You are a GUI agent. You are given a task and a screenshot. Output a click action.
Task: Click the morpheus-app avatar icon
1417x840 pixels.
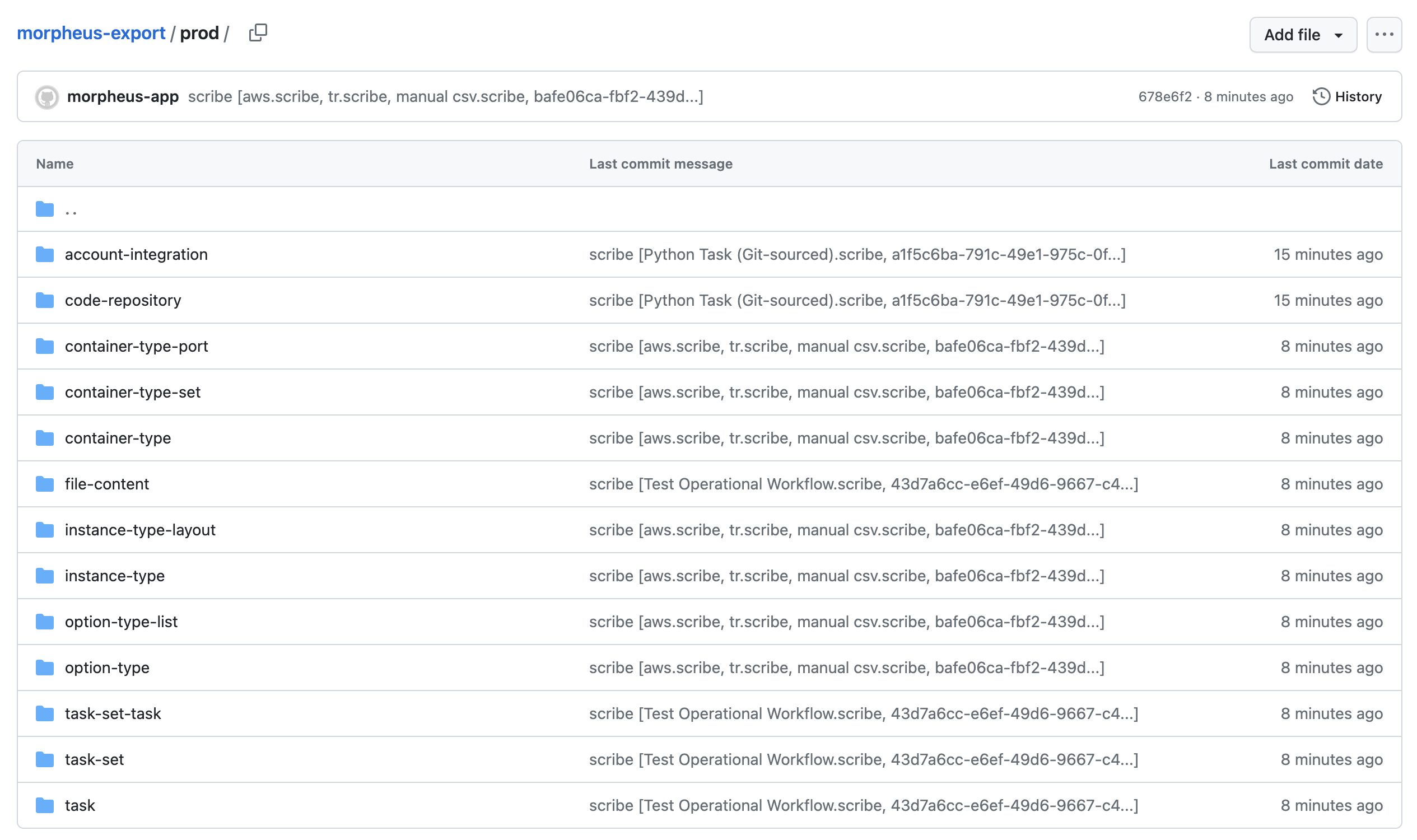46,97
